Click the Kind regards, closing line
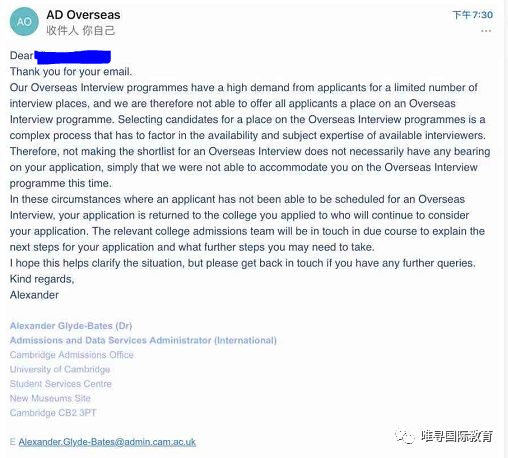The image size is (508, 458). point(42,279)
